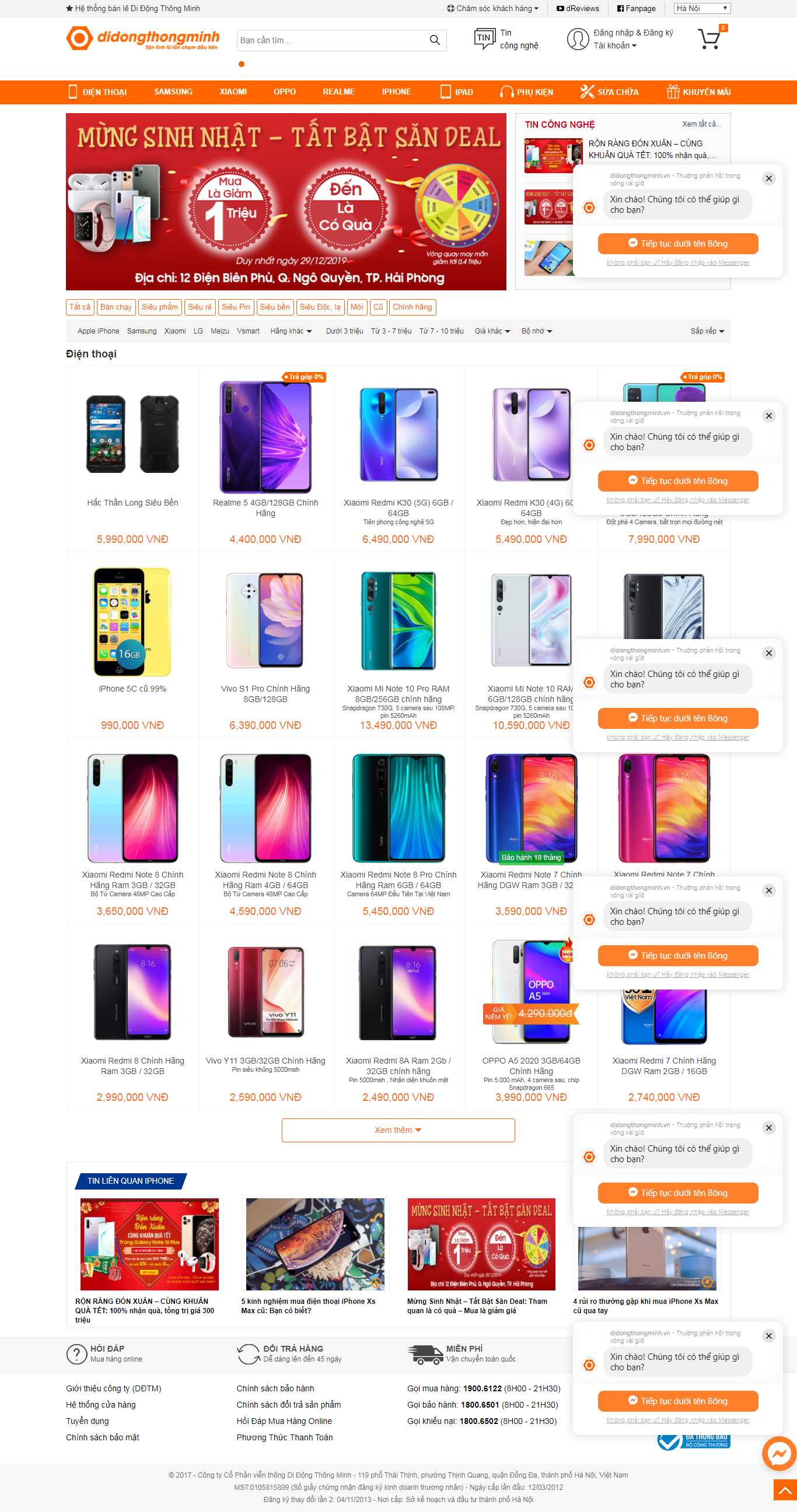This screenshot has width=797, height=1512.
Task: Select the Siêu Pin filter tag
Action: [236, 307]
